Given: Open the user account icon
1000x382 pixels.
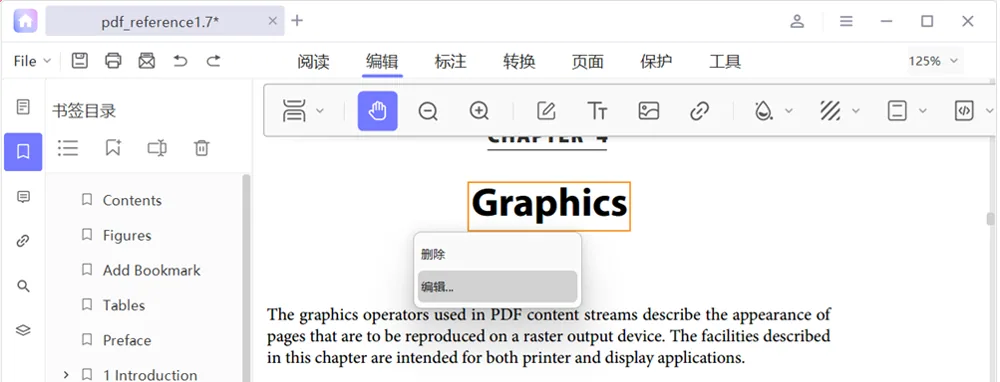Looking at the screenshot, I should 797,21.
